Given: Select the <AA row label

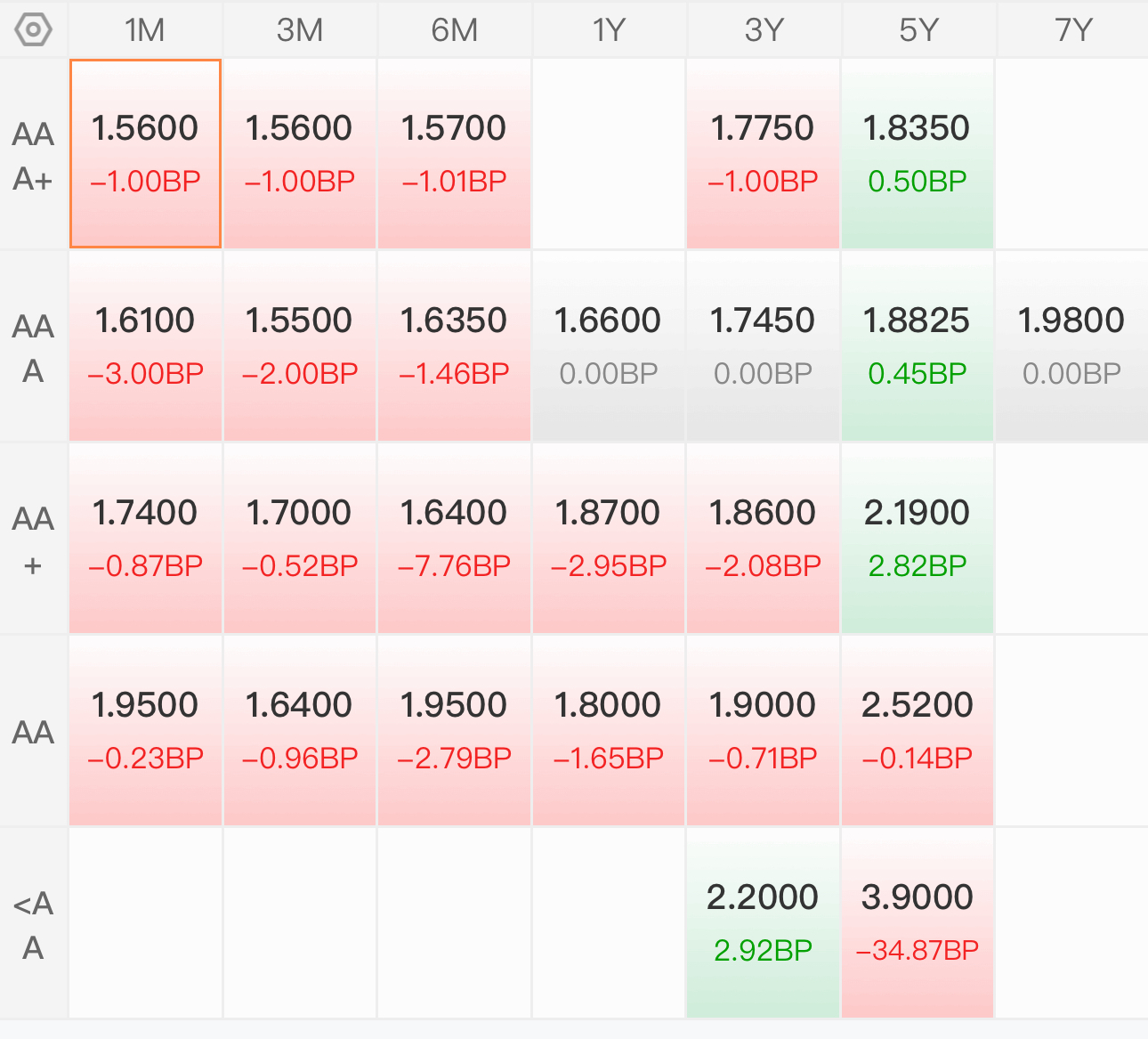Looking at the screenshot, I should point(34,925).
